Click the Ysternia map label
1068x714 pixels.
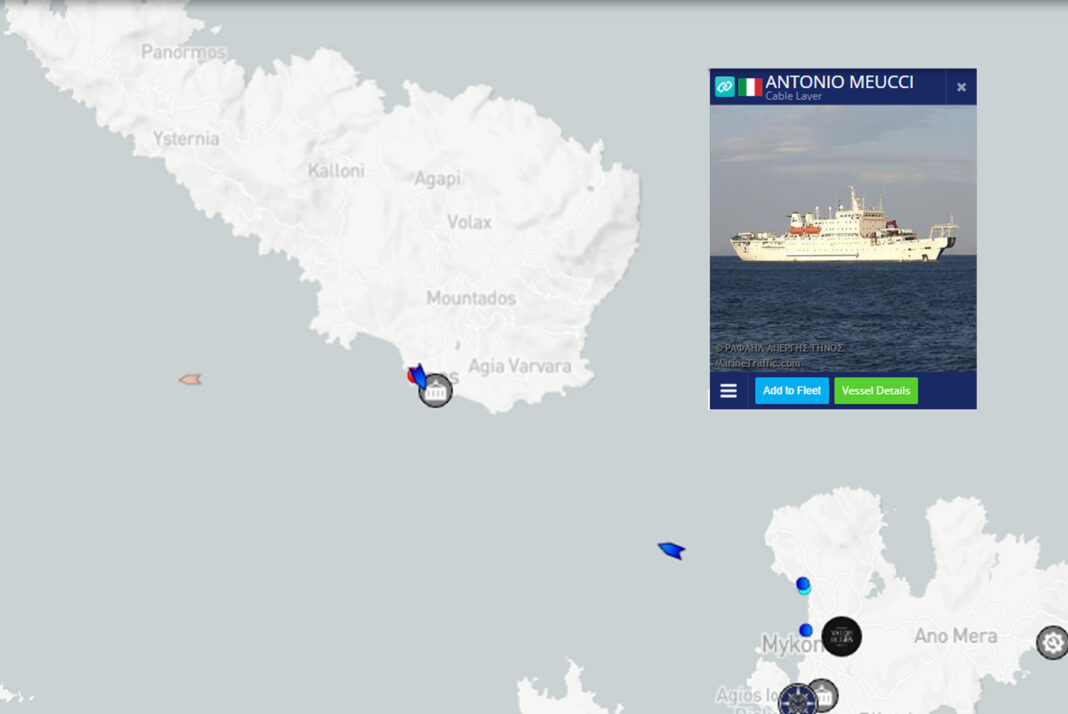pyautogui.click(x=186, y=139)
